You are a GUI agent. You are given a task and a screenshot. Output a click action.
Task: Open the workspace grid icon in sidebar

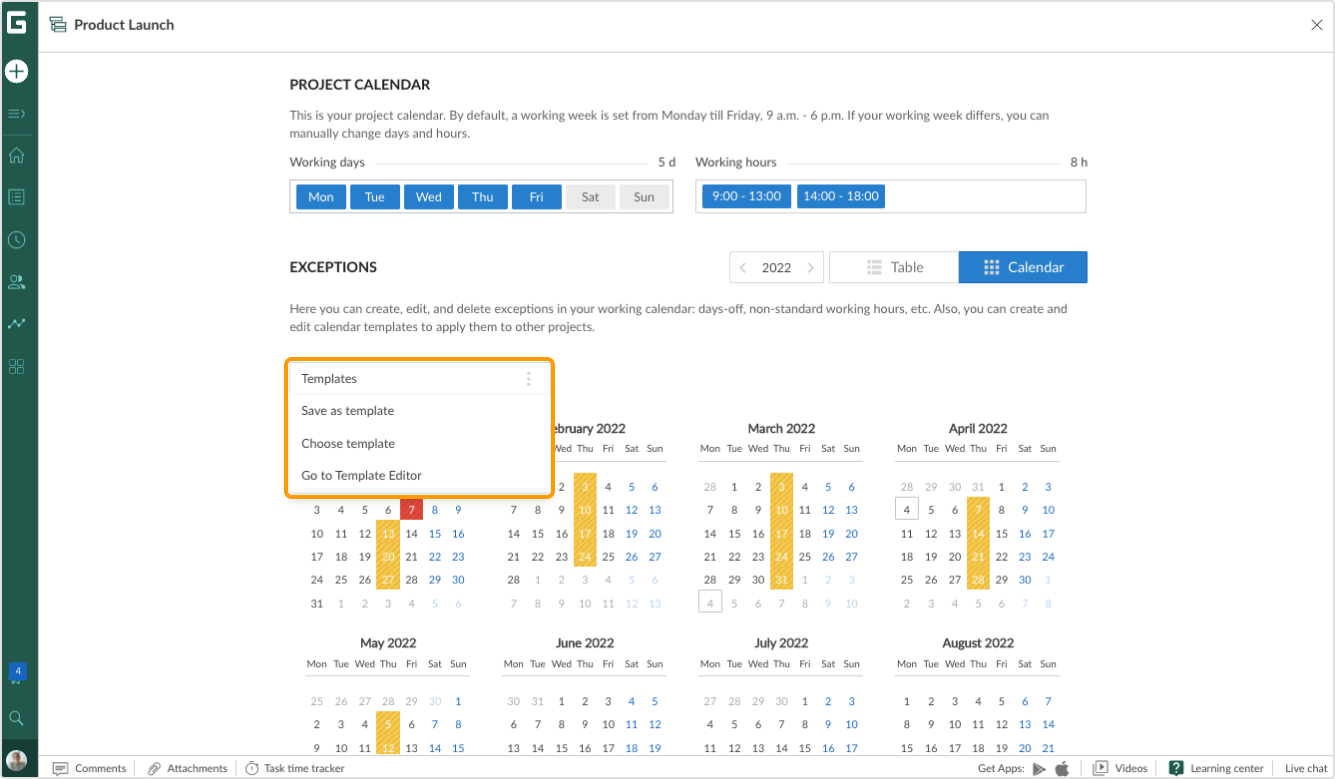pyautogui.click(x=17, y=366)
